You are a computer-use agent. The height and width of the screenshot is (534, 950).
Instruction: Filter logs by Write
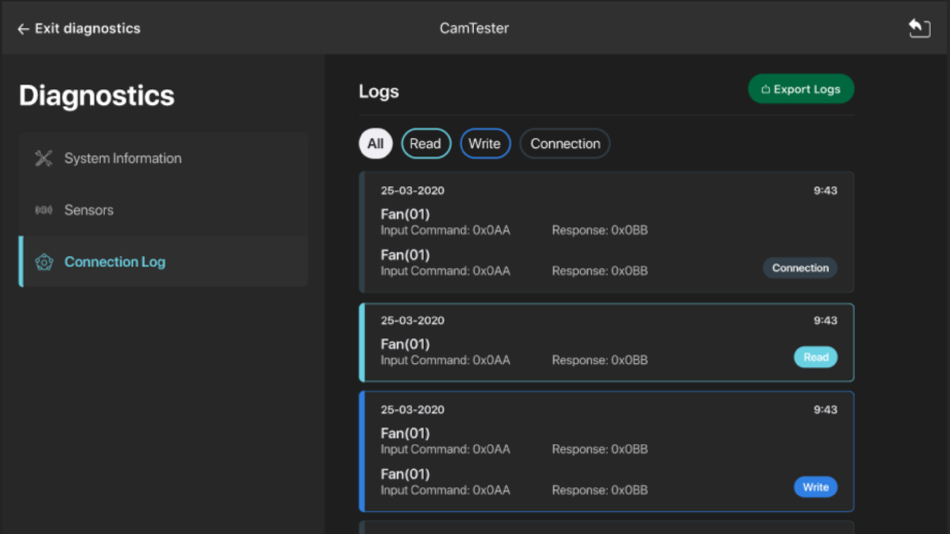[x=485, y=144]
